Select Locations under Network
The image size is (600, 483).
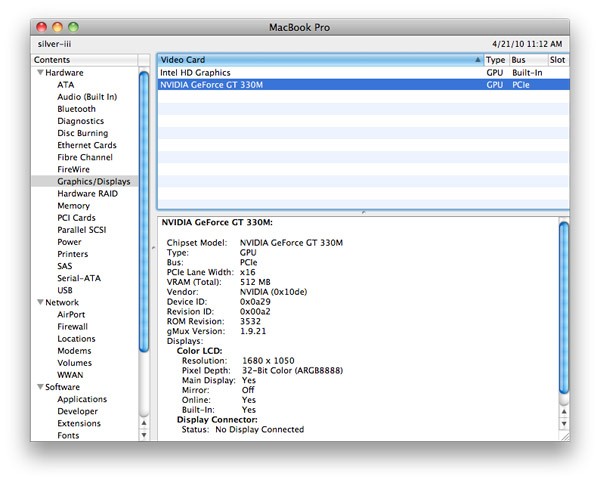click(x=76, y=339)
